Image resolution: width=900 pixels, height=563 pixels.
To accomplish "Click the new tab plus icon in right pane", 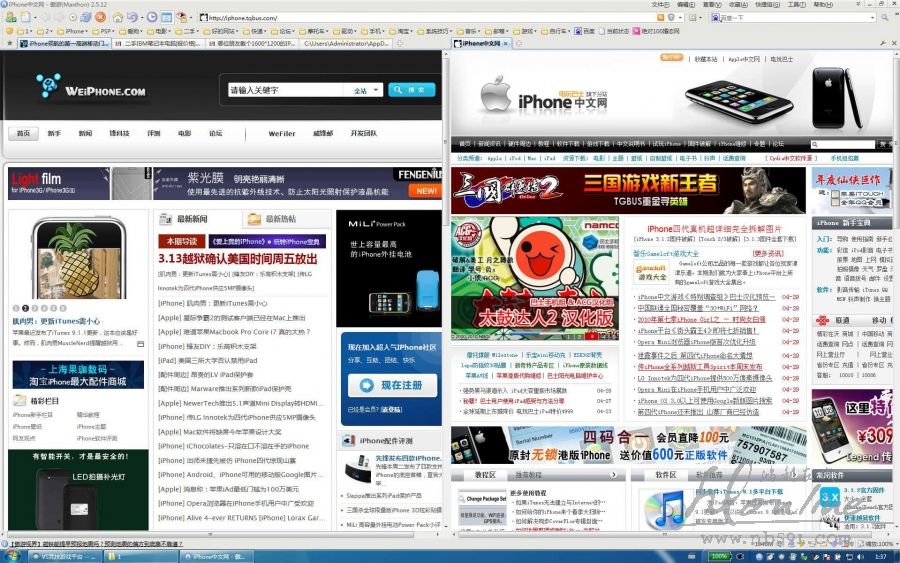I will point(518,44).
